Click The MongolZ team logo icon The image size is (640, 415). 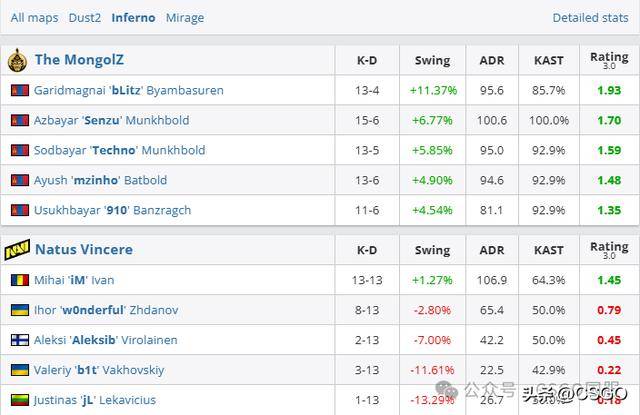(x=17, y=60)
